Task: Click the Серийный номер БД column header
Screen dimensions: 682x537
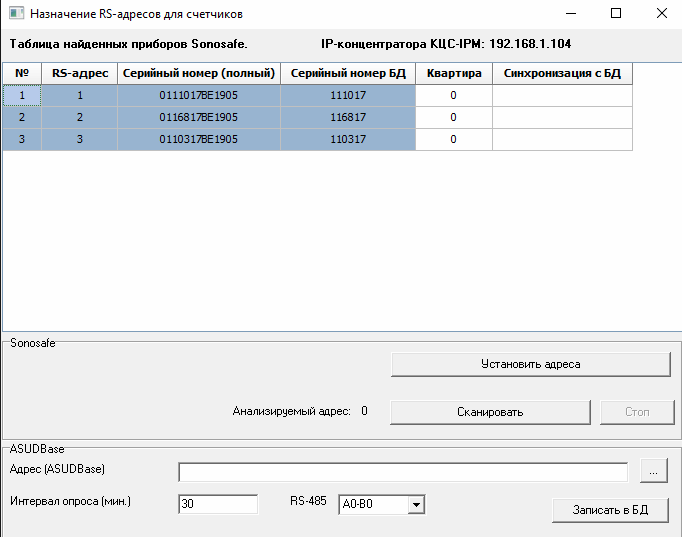Action: tap(347, 74)
